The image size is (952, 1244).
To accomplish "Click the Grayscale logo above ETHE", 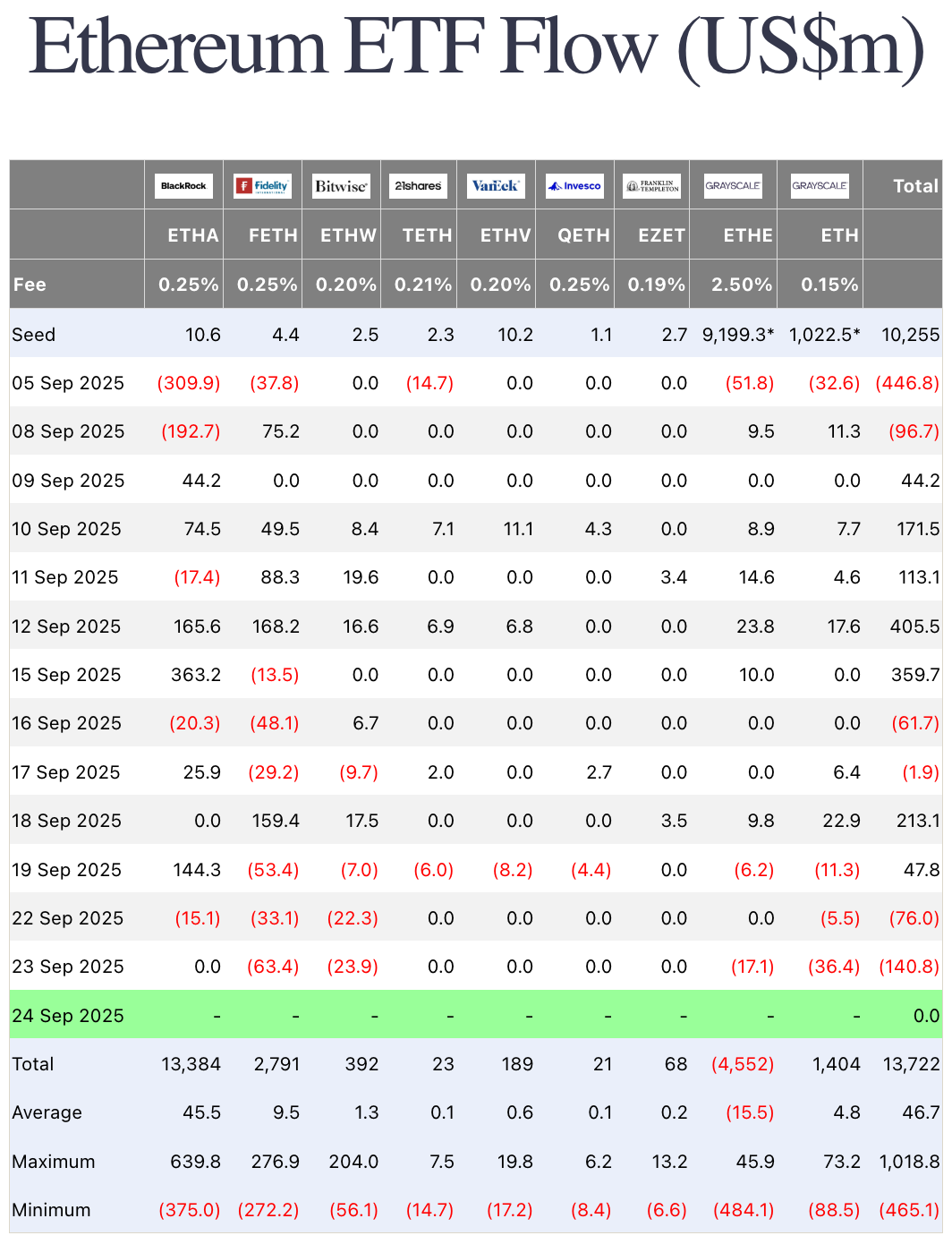I will 733,186.
